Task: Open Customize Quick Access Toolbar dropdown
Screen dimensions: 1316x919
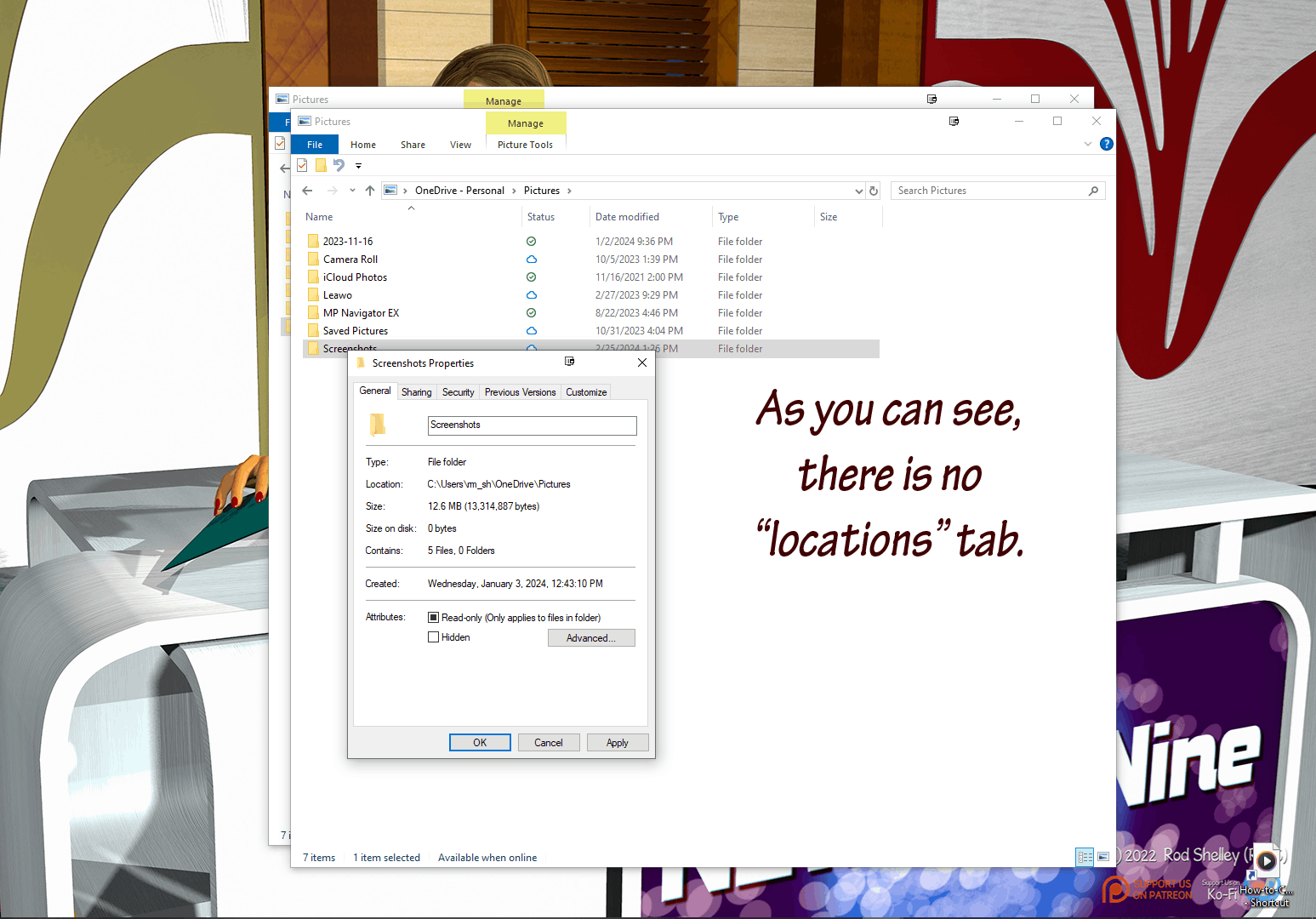Action: tap(358, 166)
